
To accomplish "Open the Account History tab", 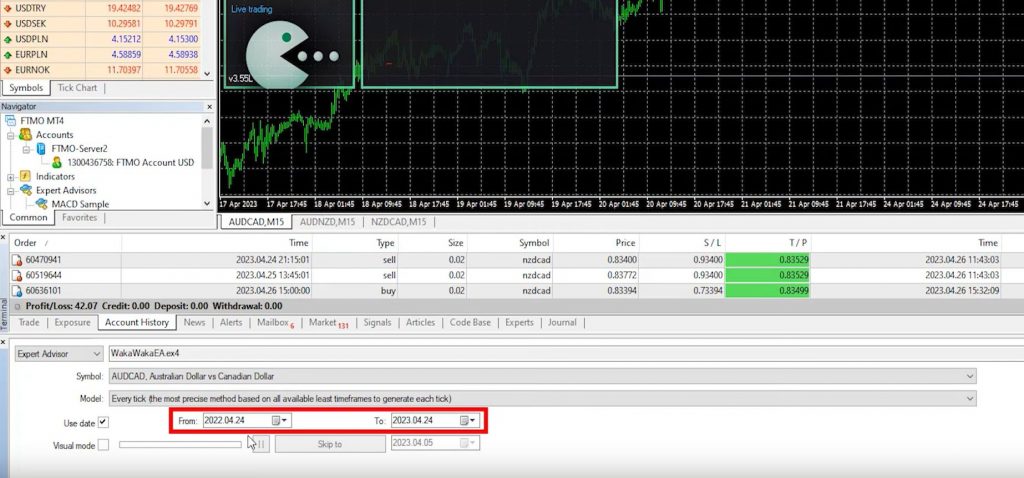I will tap(137, 323).
